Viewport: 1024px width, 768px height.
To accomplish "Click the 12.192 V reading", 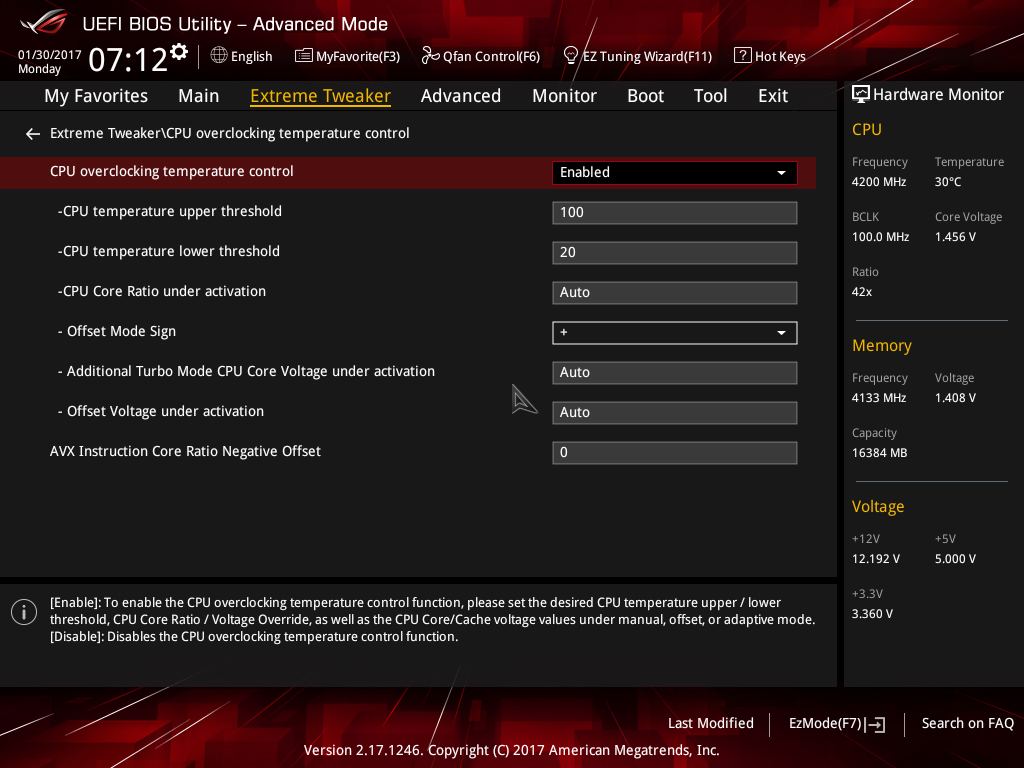I will tap(876, 560).
